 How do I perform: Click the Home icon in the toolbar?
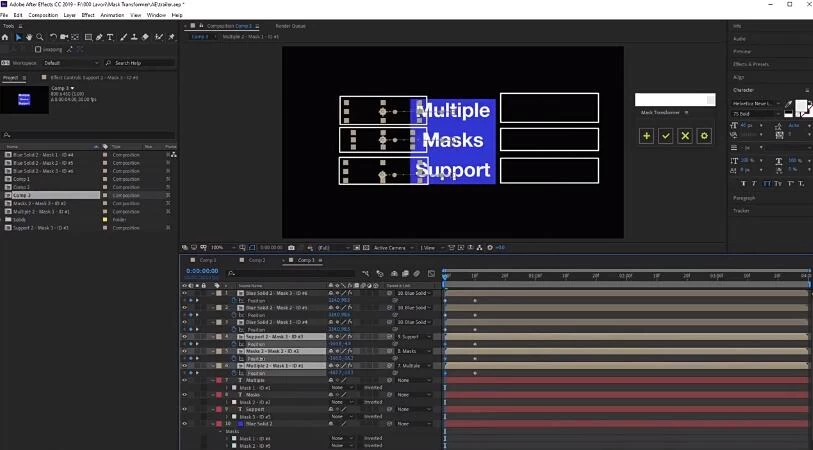[x=6, y=37]
